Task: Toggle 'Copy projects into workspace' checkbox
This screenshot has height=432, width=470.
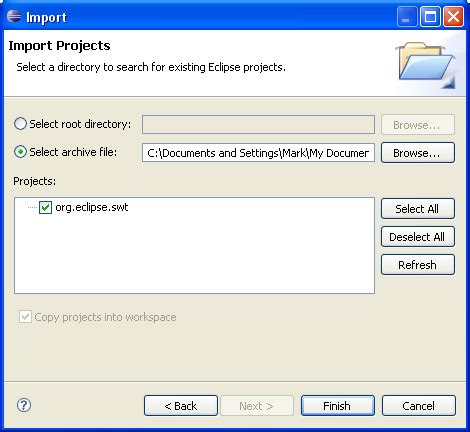Action: click(x=25, y=317)
